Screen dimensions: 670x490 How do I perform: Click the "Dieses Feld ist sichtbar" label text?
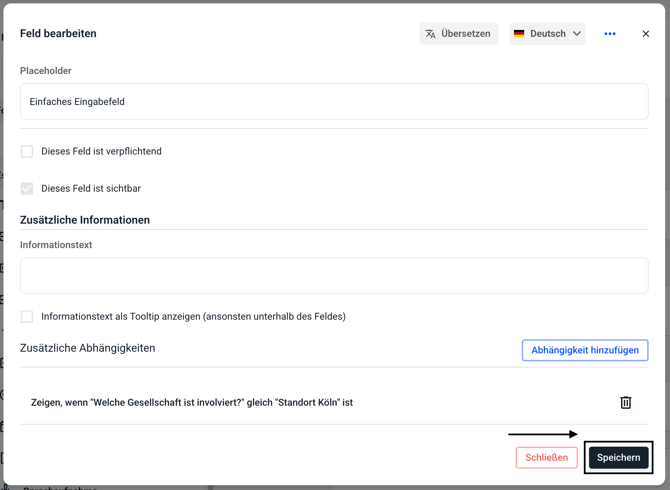(x=91, y=189)
